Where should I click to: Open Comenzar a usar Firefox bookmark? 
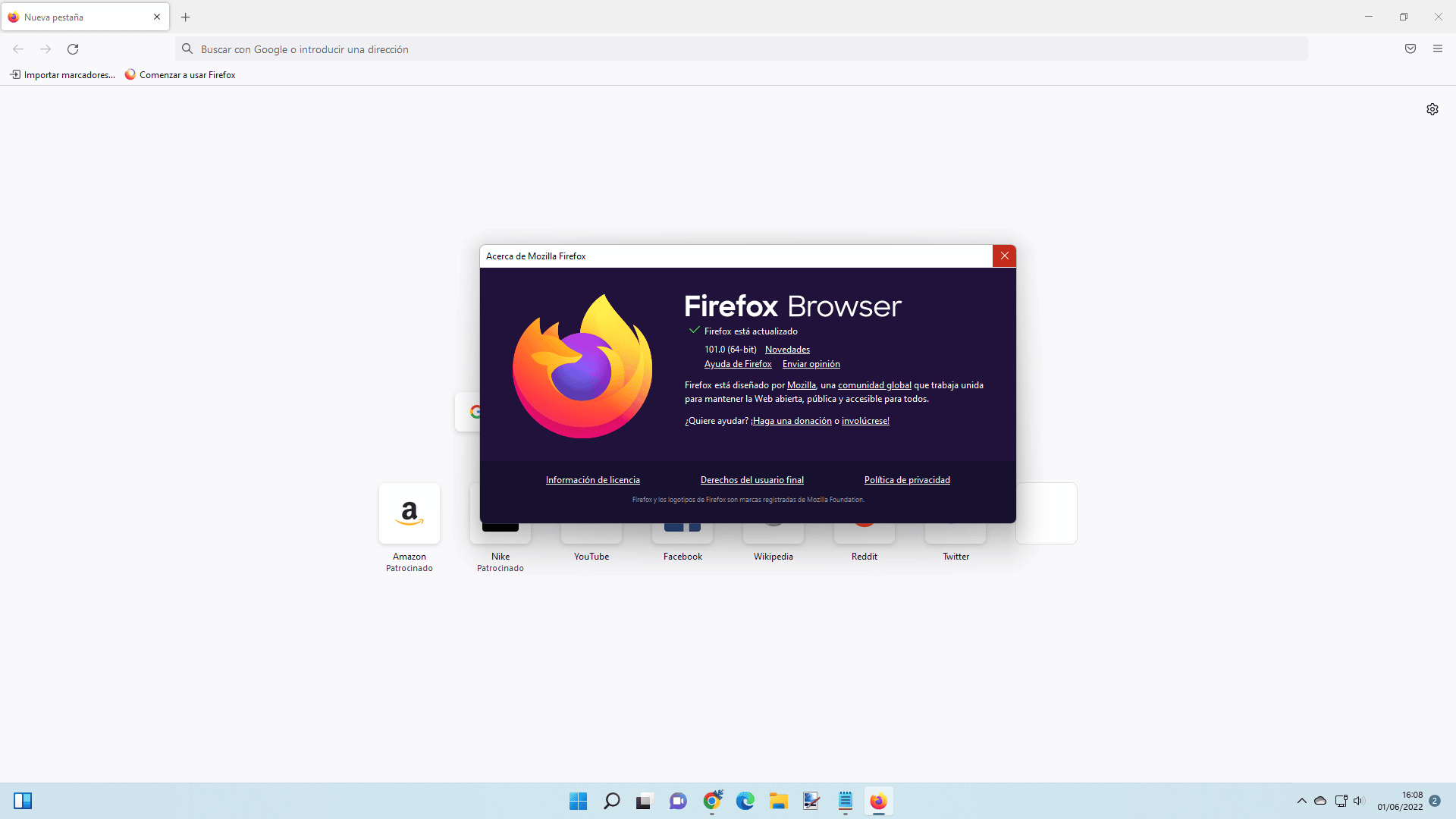click(x=180, y=75)
